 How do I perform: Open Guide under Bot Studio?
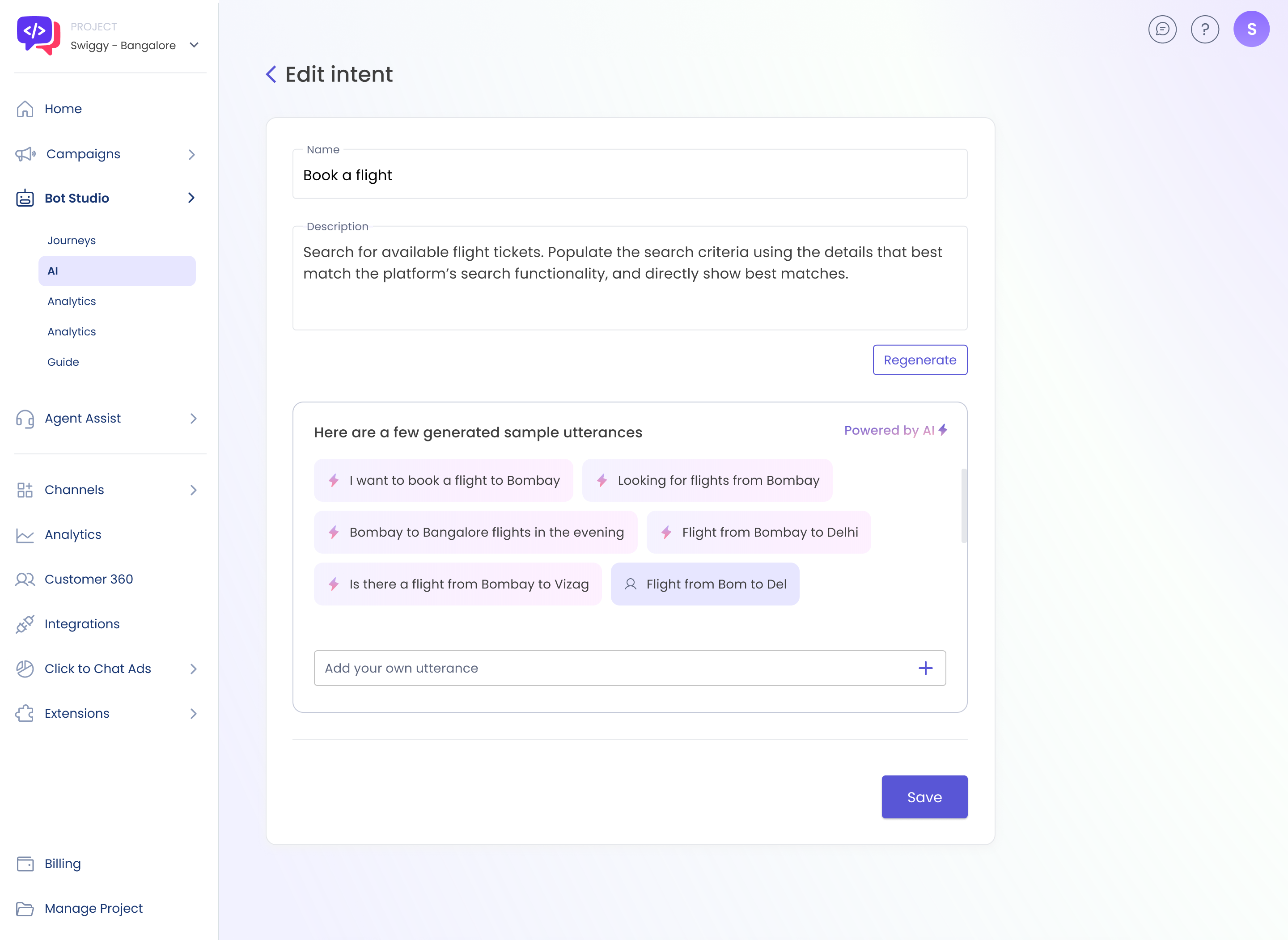click(63, 362)
